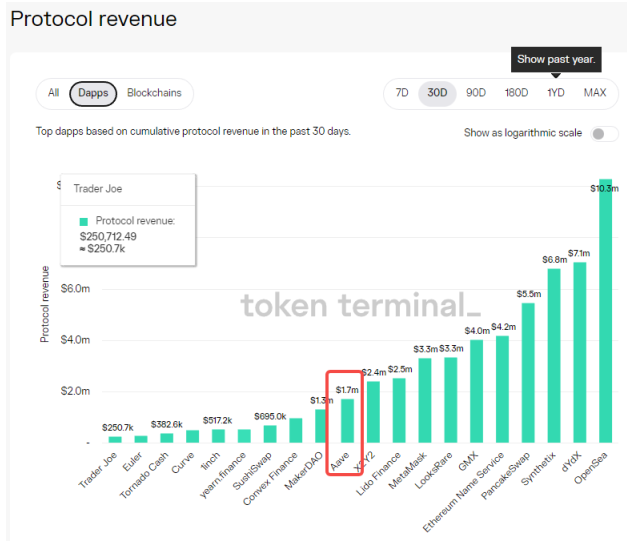Click the Aave revenue bar
The width and height of the screenshot is (627, 542).
point(347,421)
